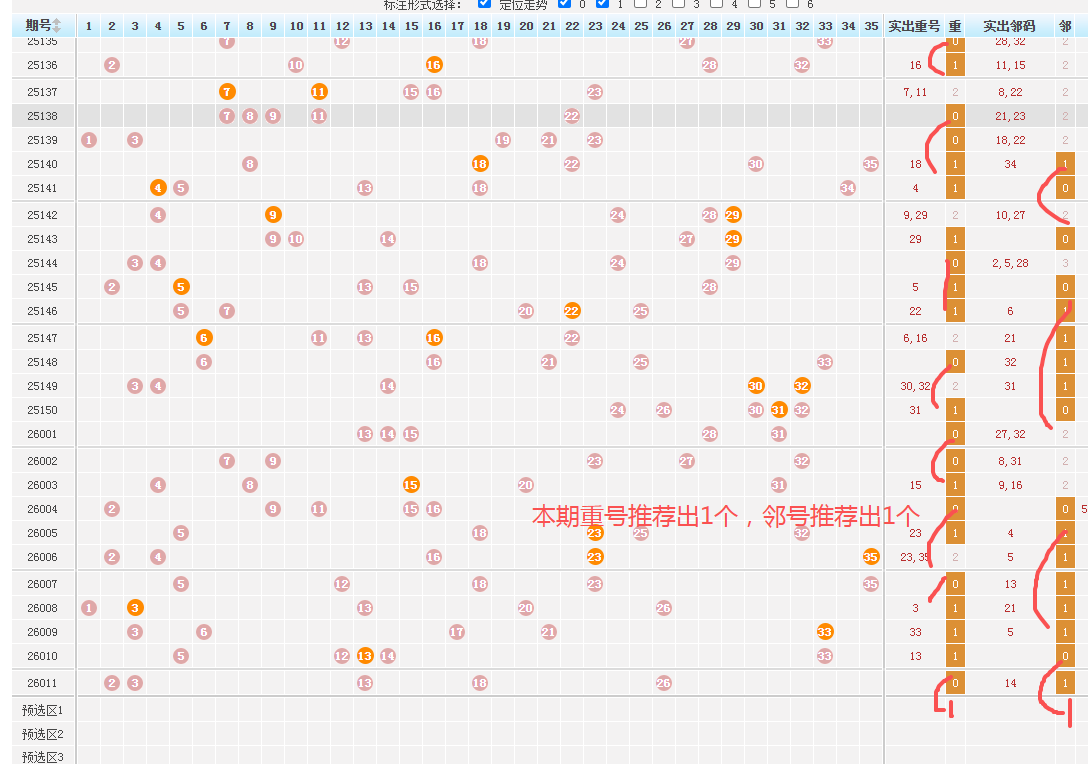Click pink ball 26 in row 26011
The width and height of the screenshot is (1088, 764).
point(664,683)
